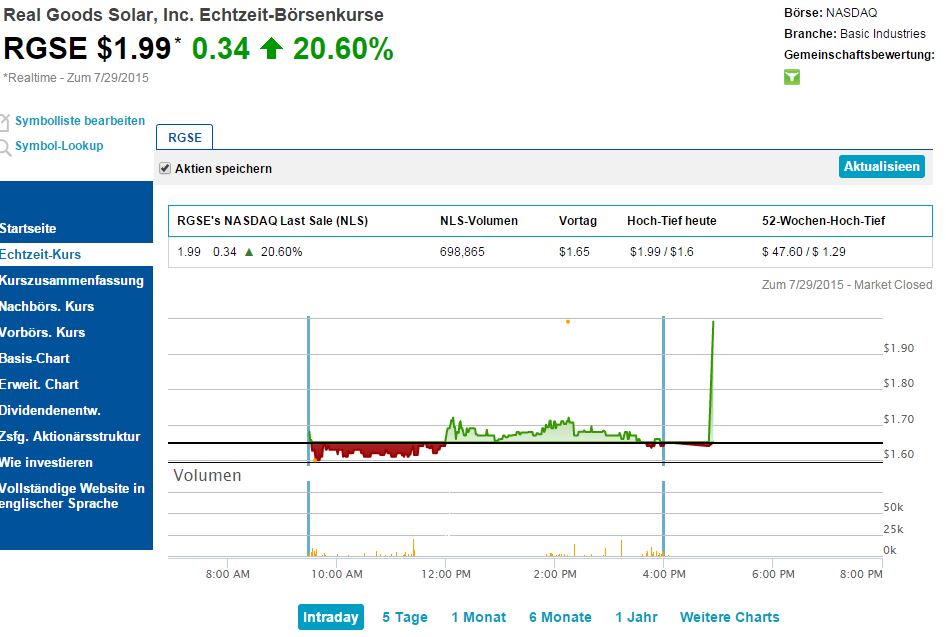Screen dimensions: 946x637
Task: Click the RGSE's NASDAQ Last Sale header
Action: pos(273,221)
